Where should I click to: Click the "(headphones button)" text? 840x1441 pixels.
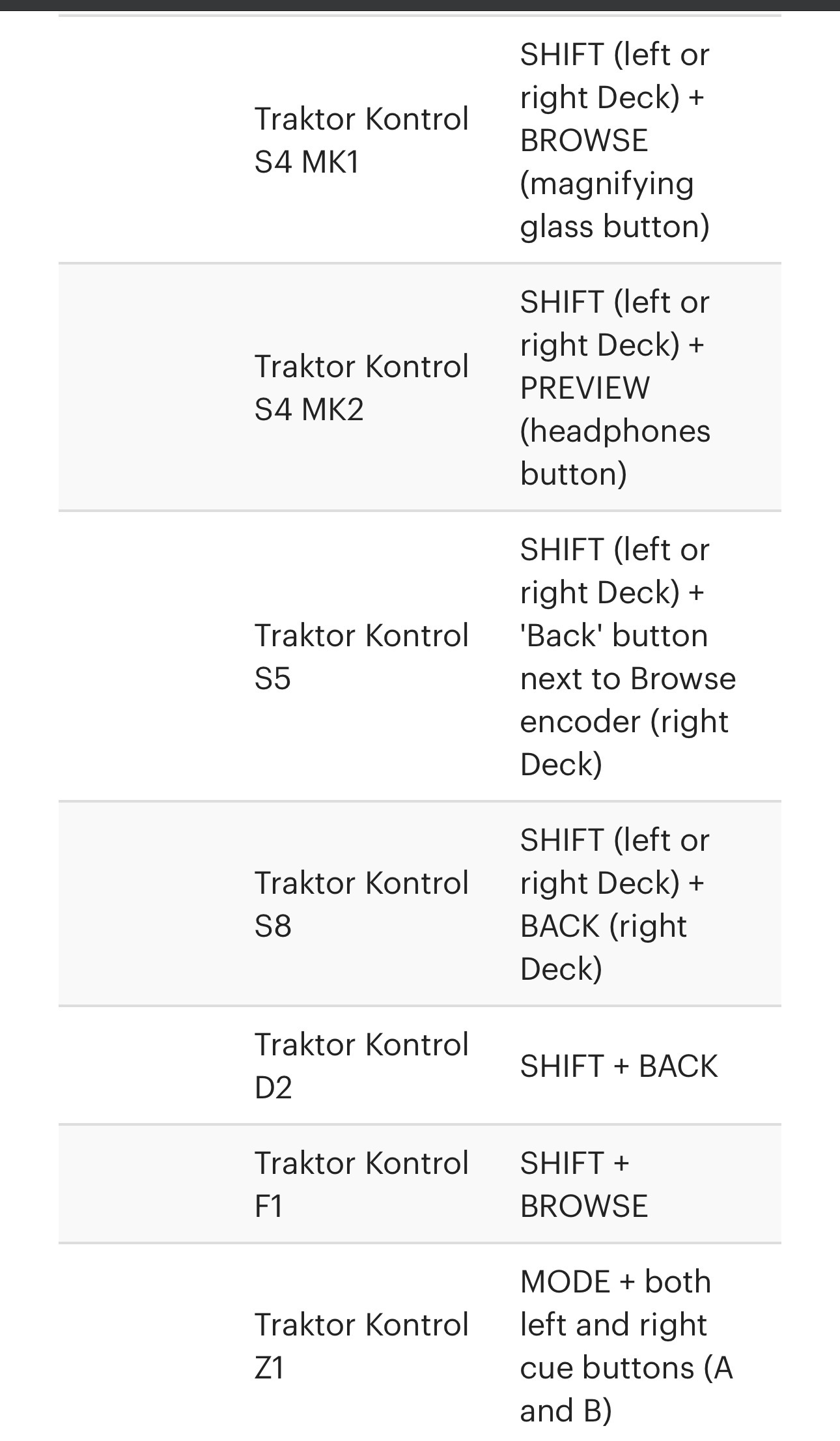click(x=614, y=452)
